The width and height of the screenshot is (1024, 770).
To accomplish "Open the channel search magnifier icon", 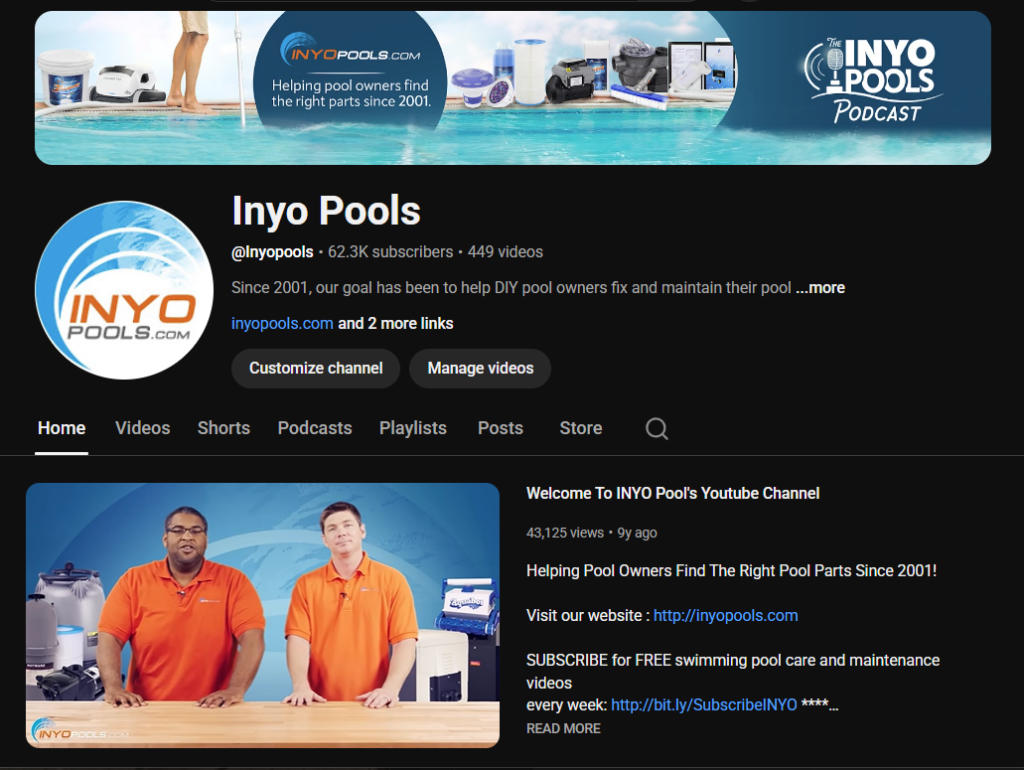I will tap(656, 428).
